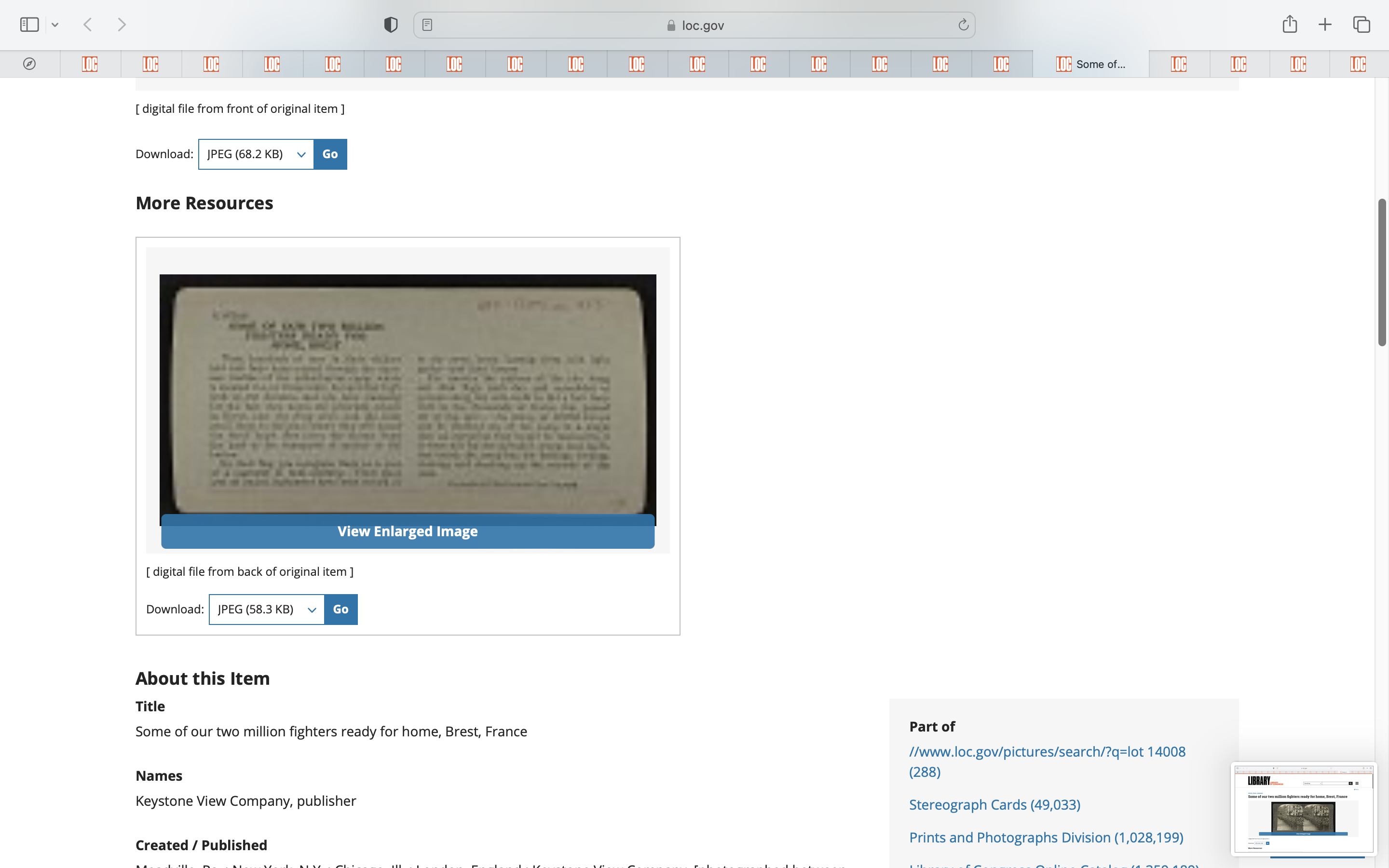
Task: Open the Share icon in toolbar
Action: pos(1290,25)
